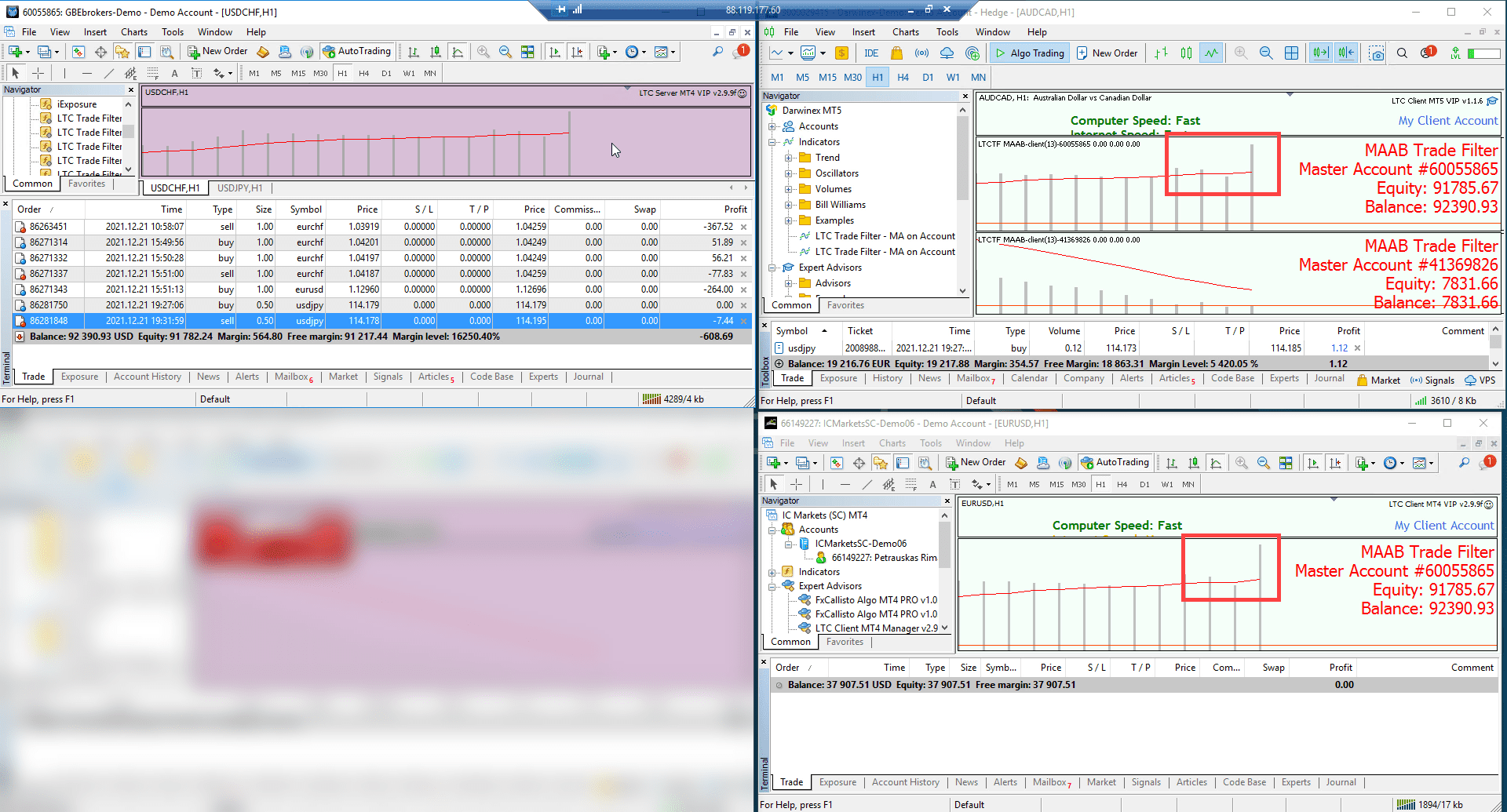Click New Order in Darwinex MT5 window
Viewport: 1507px width, 812px height.
(1107, 53)
